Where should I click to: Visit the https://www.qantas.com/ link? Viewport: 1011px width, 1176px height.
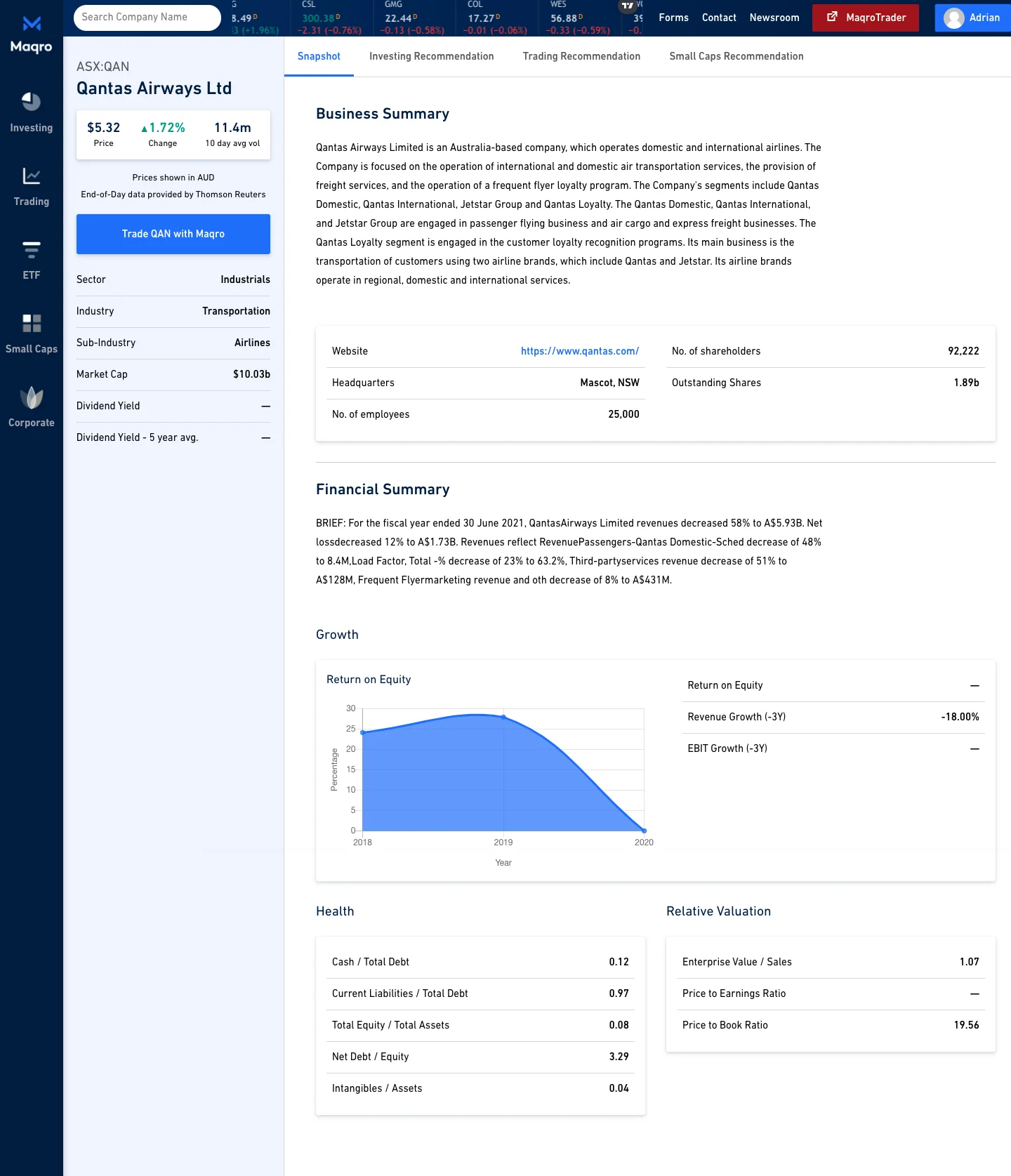coord(580,351)
